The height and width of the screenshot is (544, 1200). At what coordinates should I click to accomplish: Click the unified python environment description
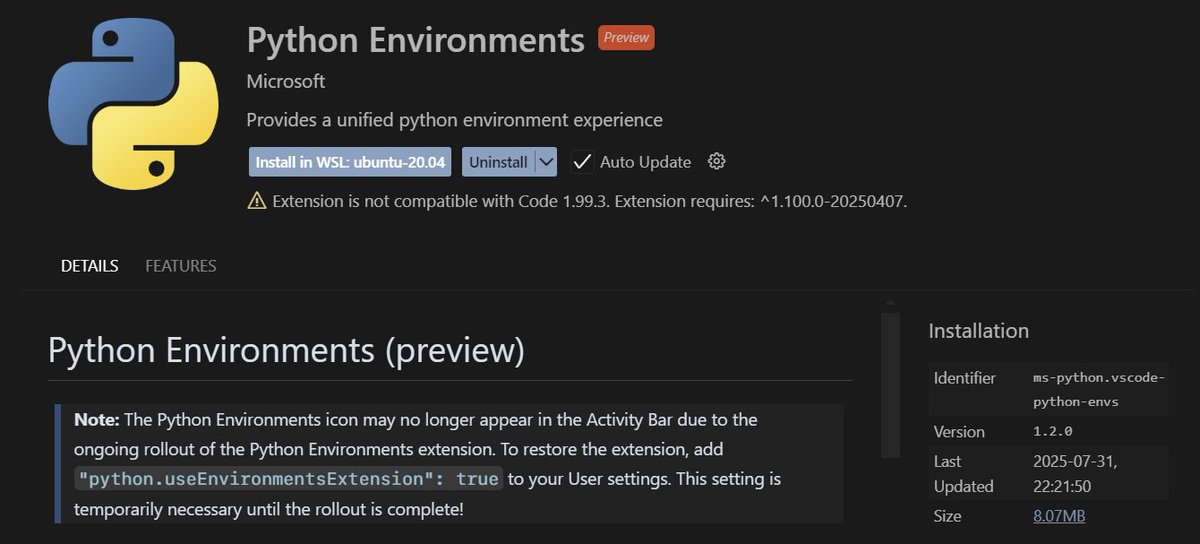(455, 120)
